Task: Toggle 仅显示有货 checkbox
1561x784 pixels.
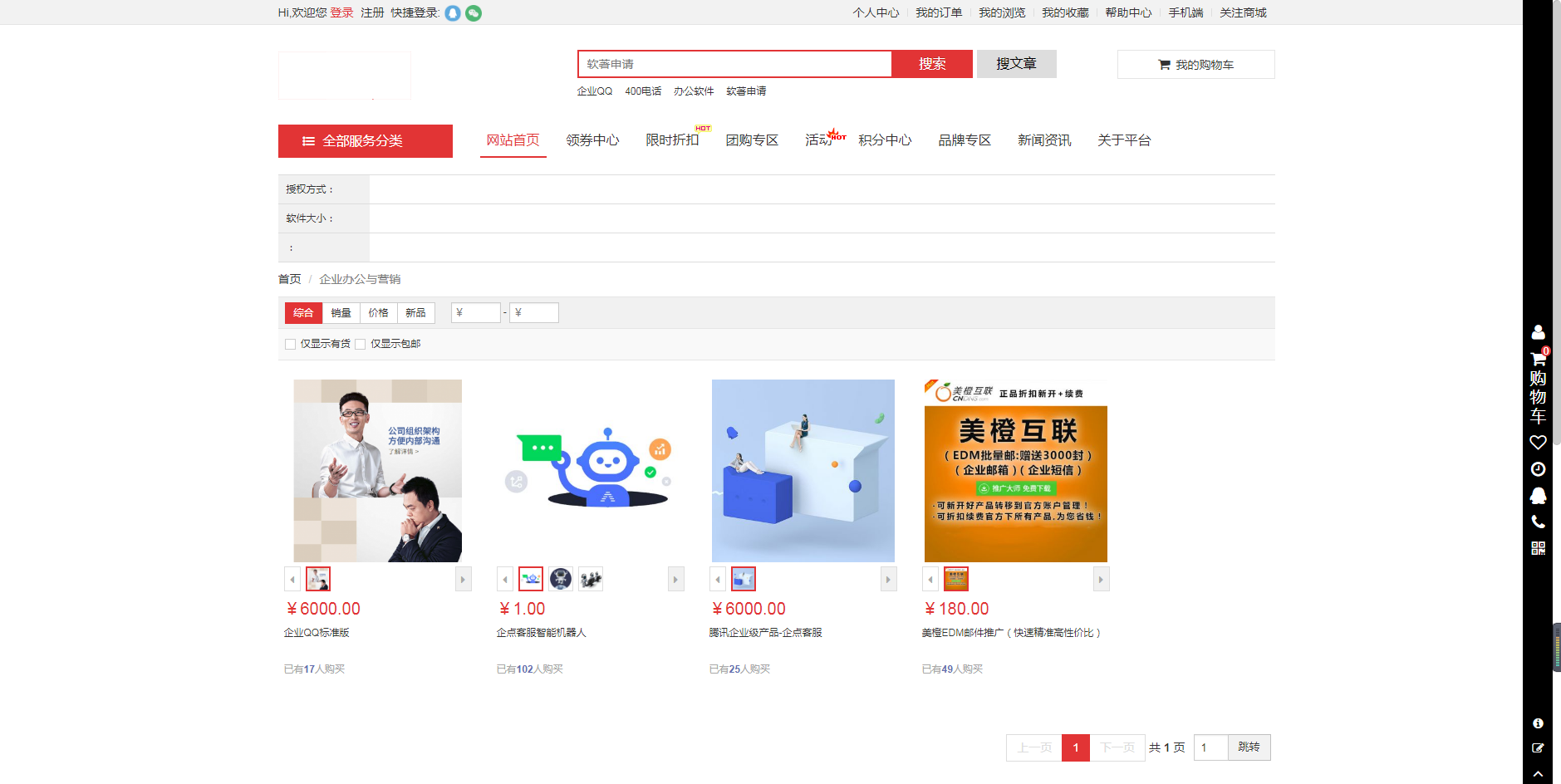Action: pyautogui.click(x=290, y=344)
